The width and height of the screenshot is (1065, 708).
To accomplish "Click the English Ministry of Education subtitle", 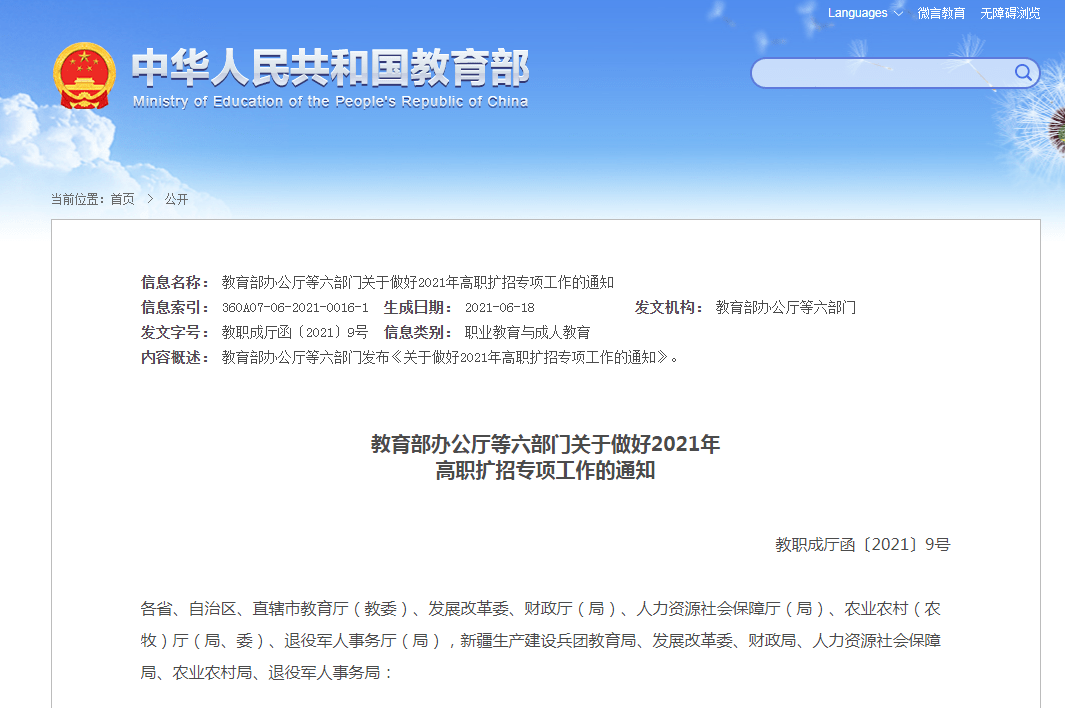I will point(330,101).
